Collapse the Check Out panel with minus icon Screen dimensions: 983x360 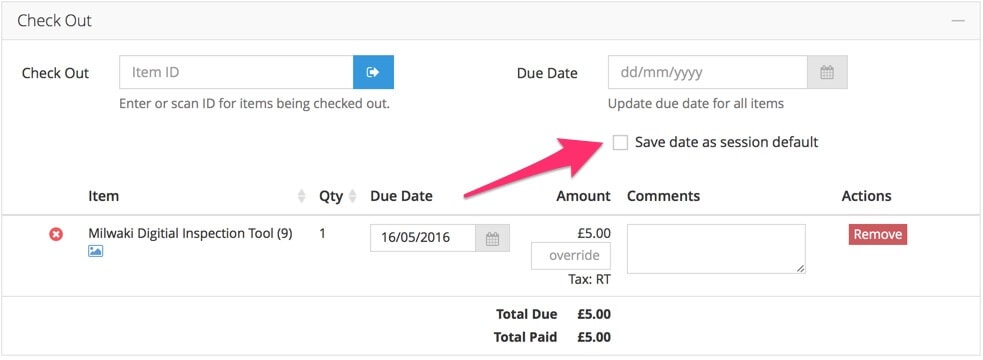pos(958,21)
